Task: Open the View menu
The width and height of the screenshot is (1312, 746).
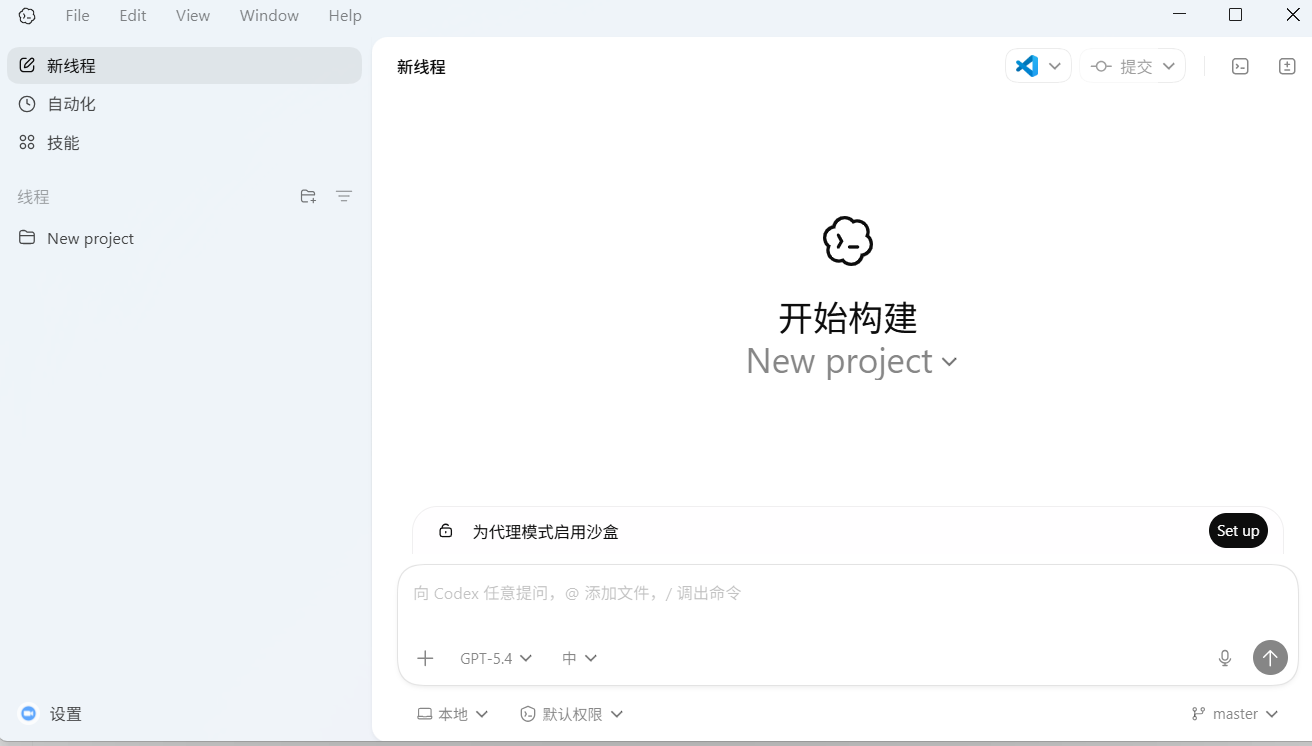Action: pos(192,15)
